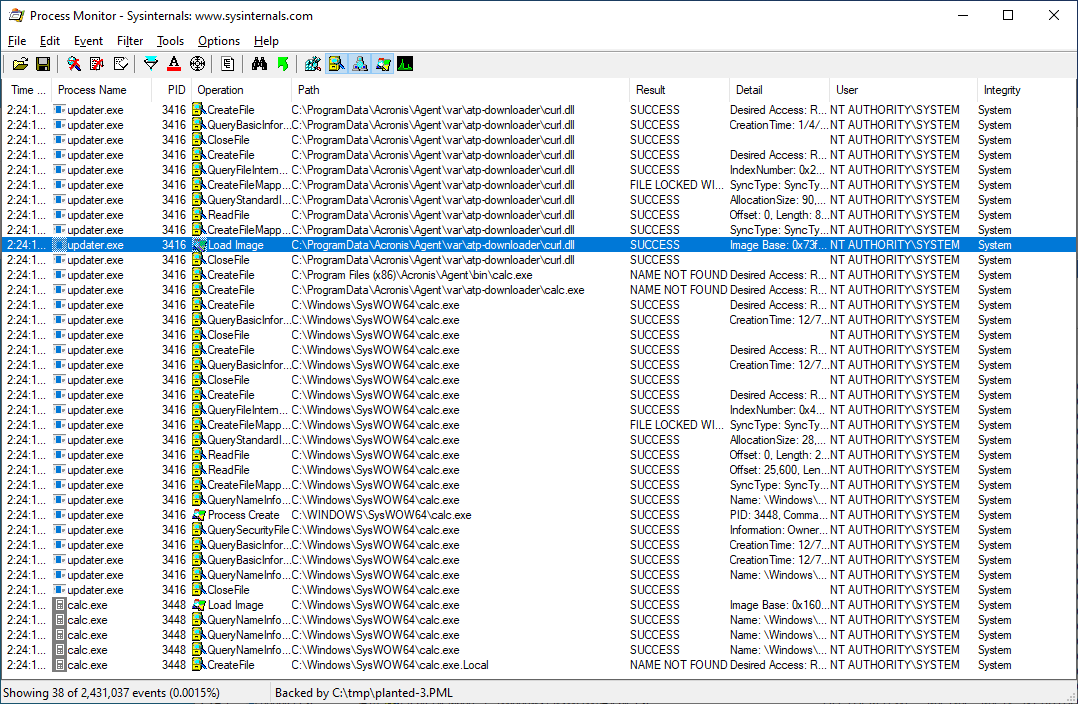Toggle the Autoscroll toolbar icon

[x=97, y=64]
